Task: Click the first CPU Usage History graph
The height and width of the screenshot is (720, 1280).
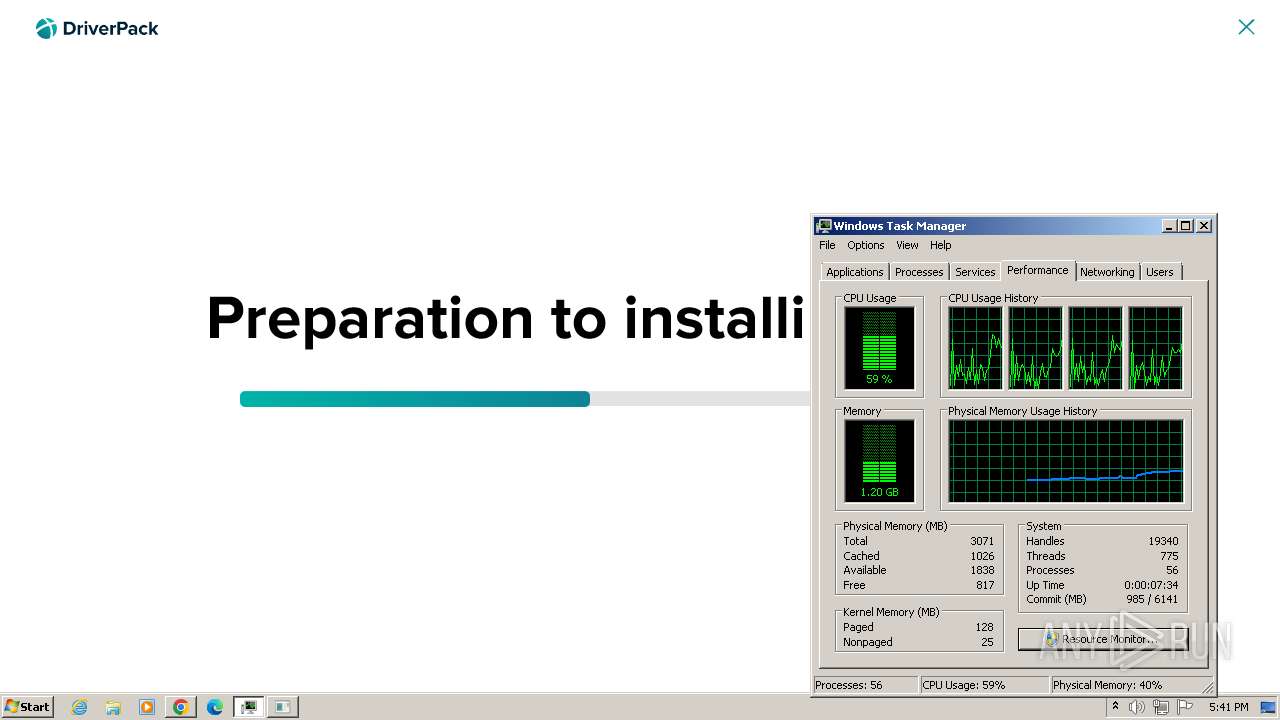Action: pyautogui.click(x=975, y=347)
